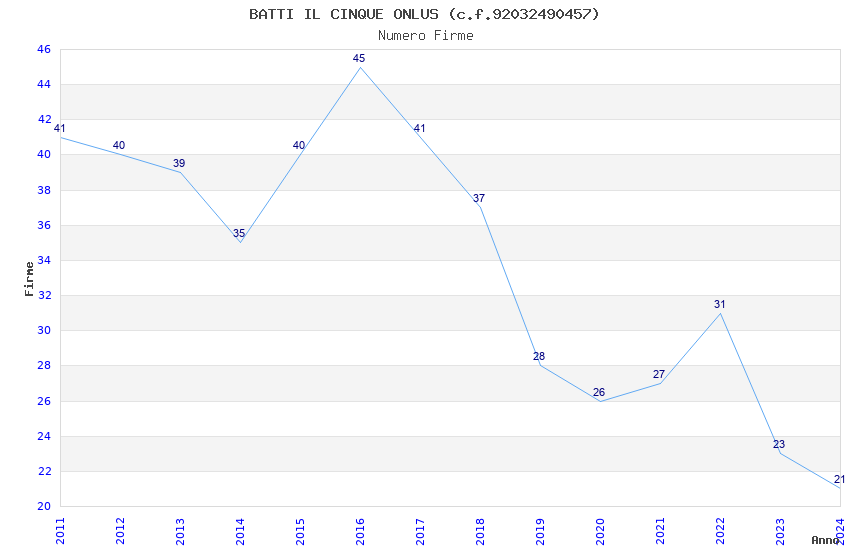This screenshot has height=550, width=850.
Task: Click the data label '23' for year 2023
Action: tap(779, 444)
